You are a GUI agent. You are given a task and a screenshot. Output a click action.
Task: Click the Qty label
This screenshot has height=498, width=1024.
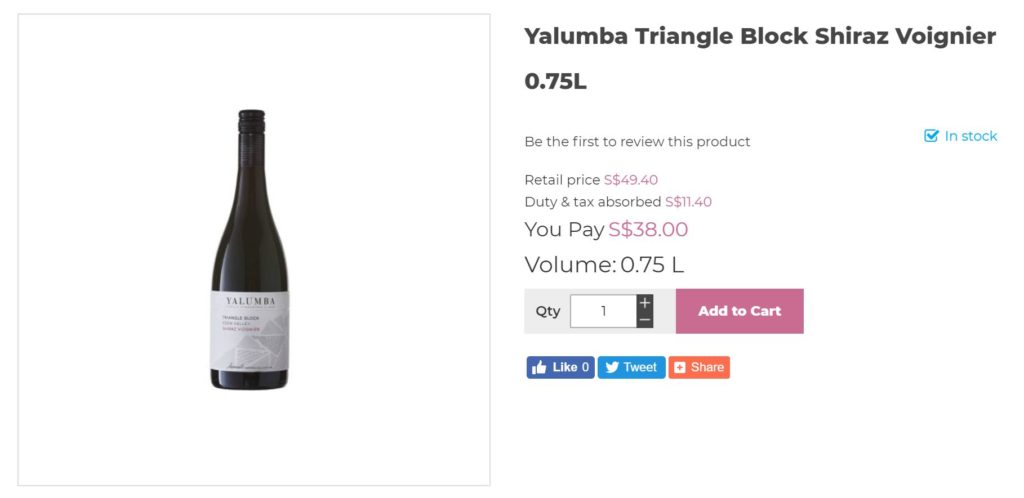pos(548,311)
